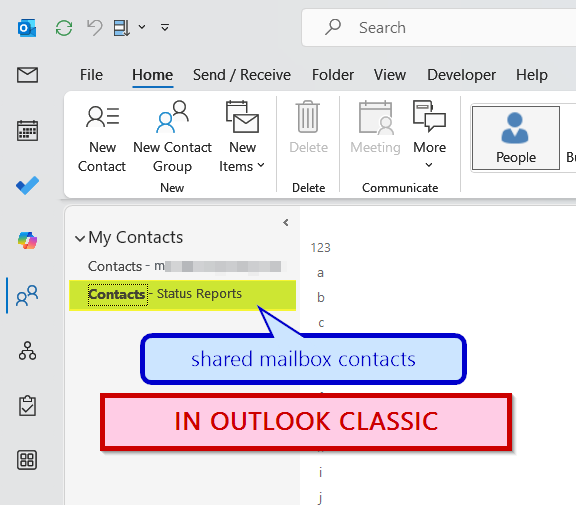The width and height of the screenshot is (576, 505).
Task: Click Send/Receive All Folders sync icon
Action: point(64,28)
